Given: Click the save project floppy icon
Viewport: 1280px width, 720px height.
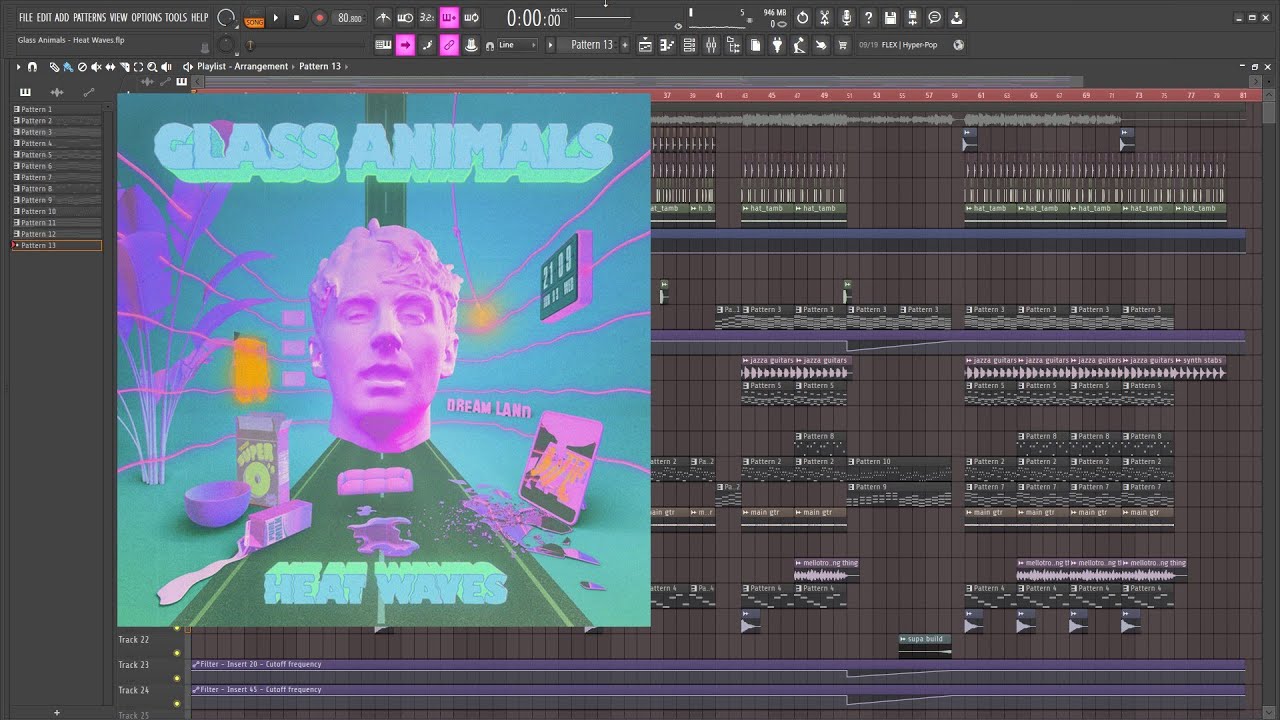Looking at the screenshot, I should (890, 18).
